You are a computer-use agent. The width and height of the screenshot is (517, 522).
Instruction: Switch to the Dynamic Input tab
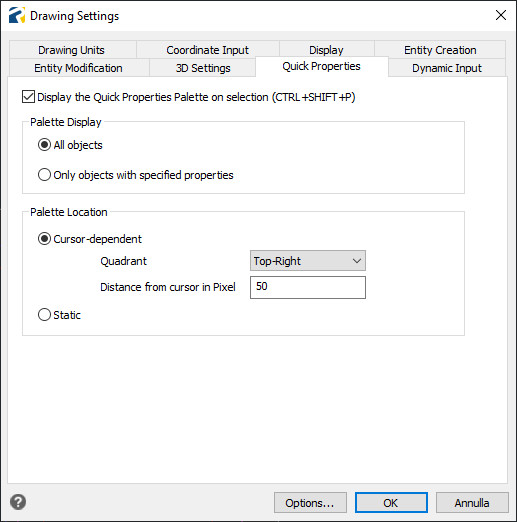[447, 68]
